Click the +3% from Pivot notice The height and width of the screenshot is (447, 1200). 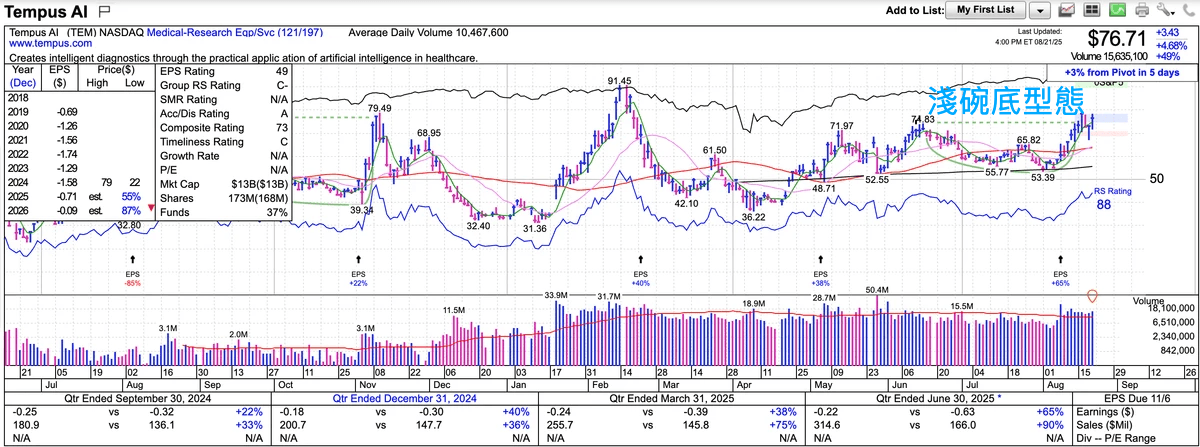pos(1122,73)
